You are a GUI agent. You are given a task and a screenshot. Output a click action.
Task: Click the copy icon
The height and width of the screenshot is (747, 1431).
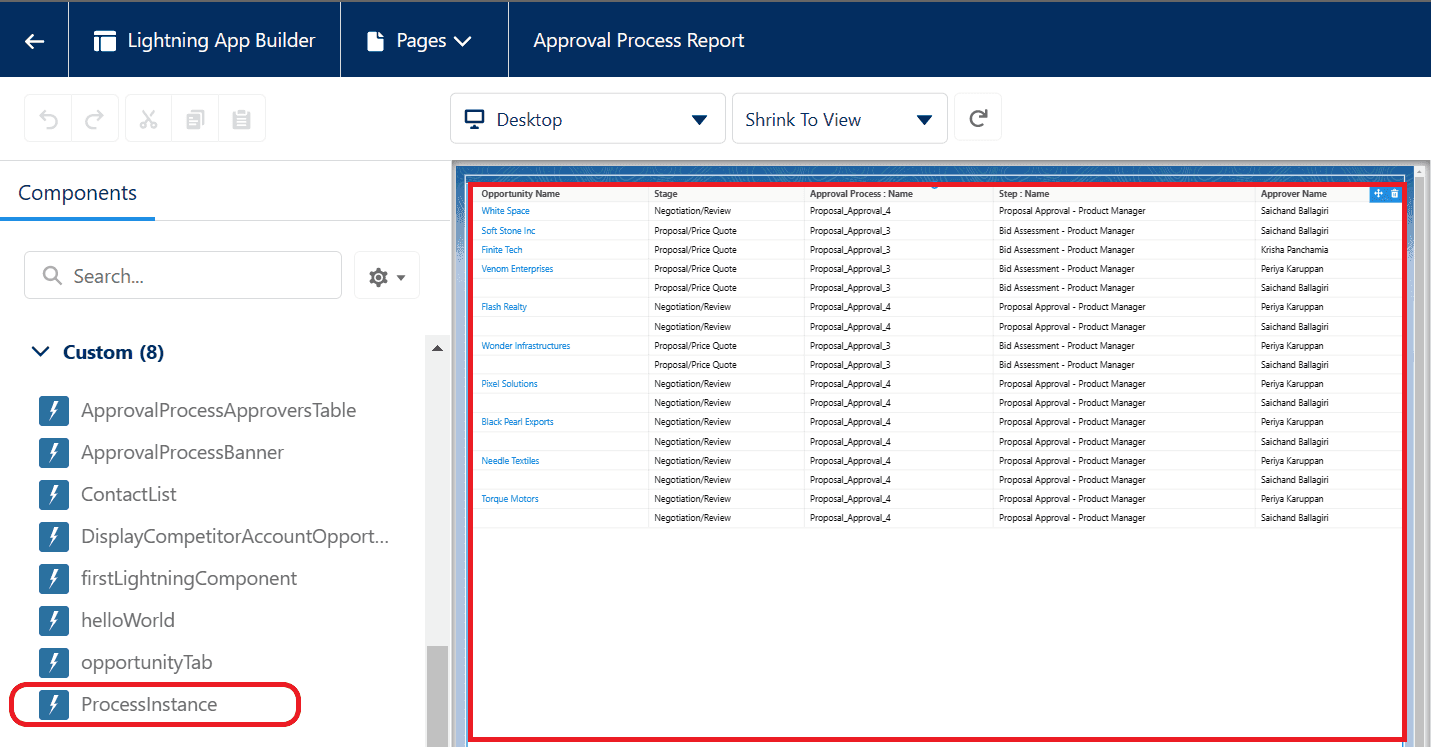click(195, 119)
